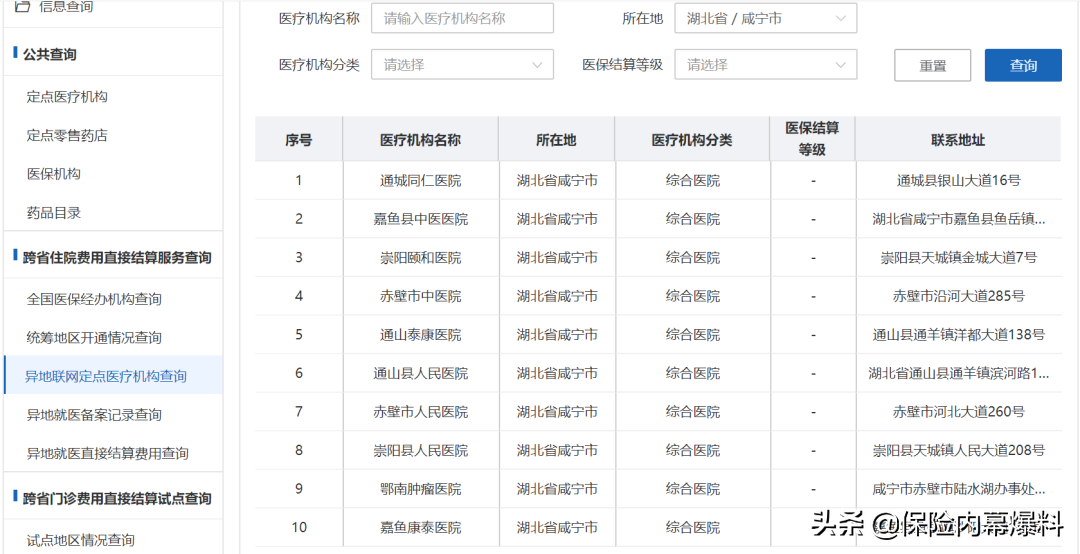Select 鄂南肿瘤医院 in the table
Screen dimensions: 1080x554
click(x=420, y=489)
